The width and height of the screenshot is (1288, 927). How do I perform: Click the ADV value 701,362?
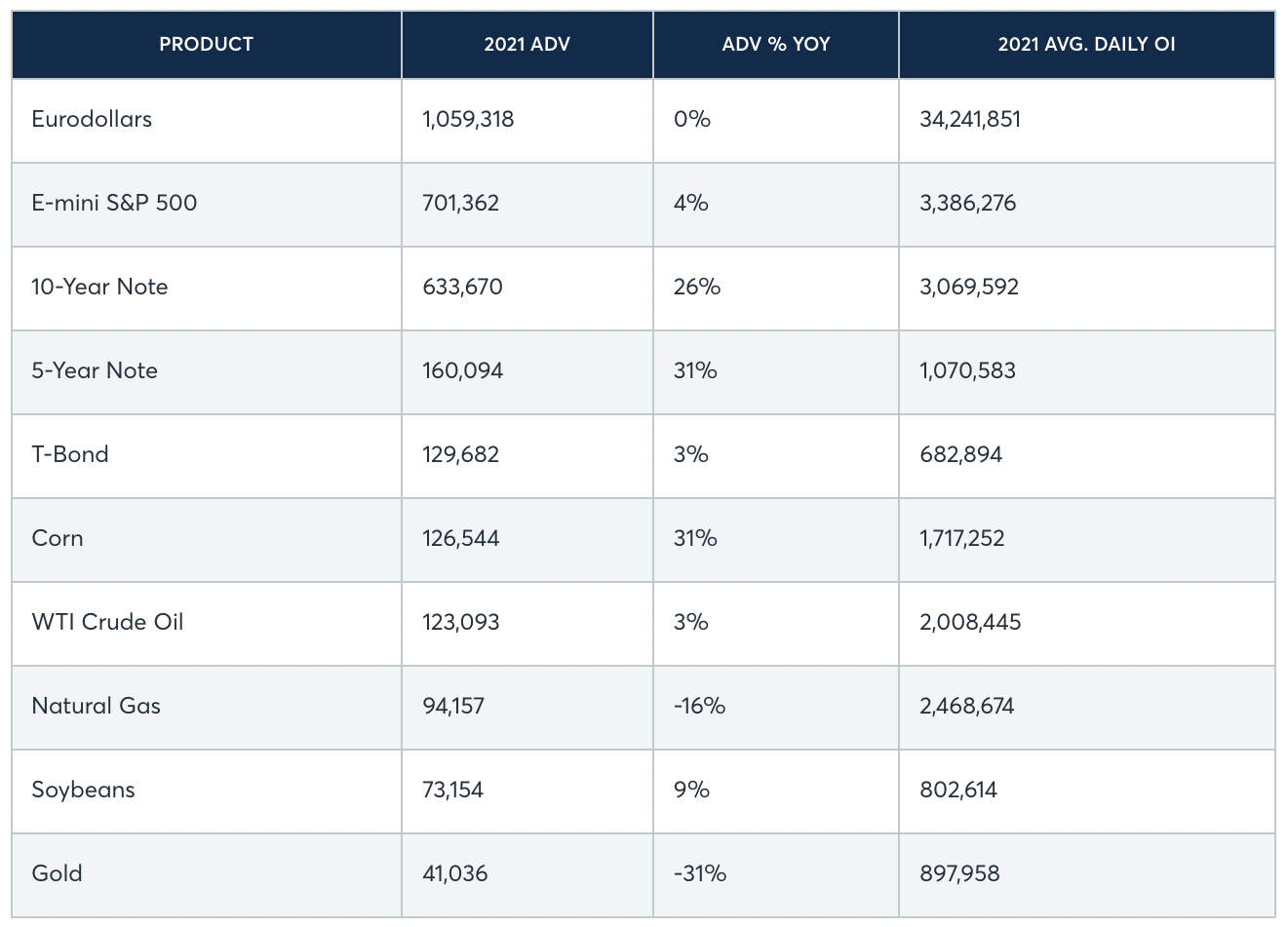(460, 204)
